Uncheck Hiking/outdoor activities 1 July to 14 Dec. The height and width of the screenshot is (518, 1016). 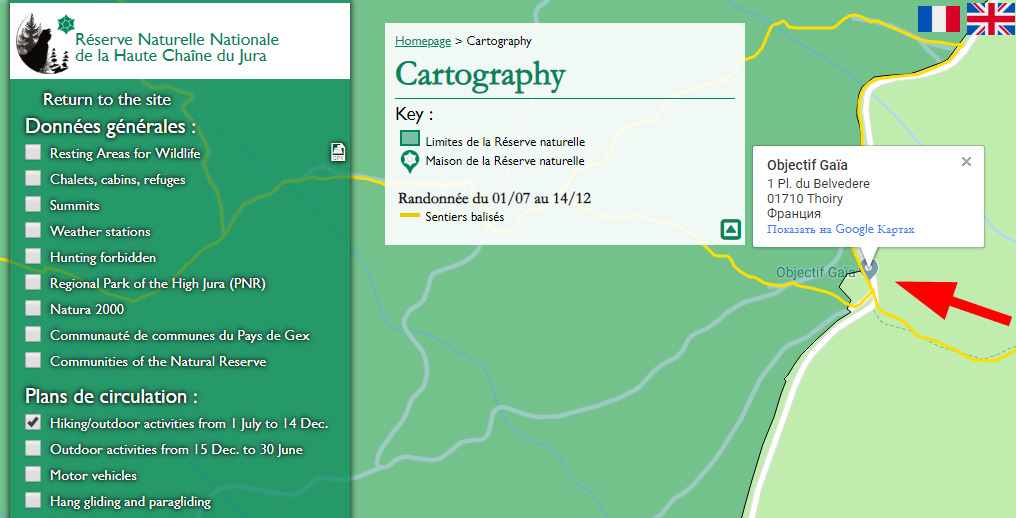tap(33, 422)
